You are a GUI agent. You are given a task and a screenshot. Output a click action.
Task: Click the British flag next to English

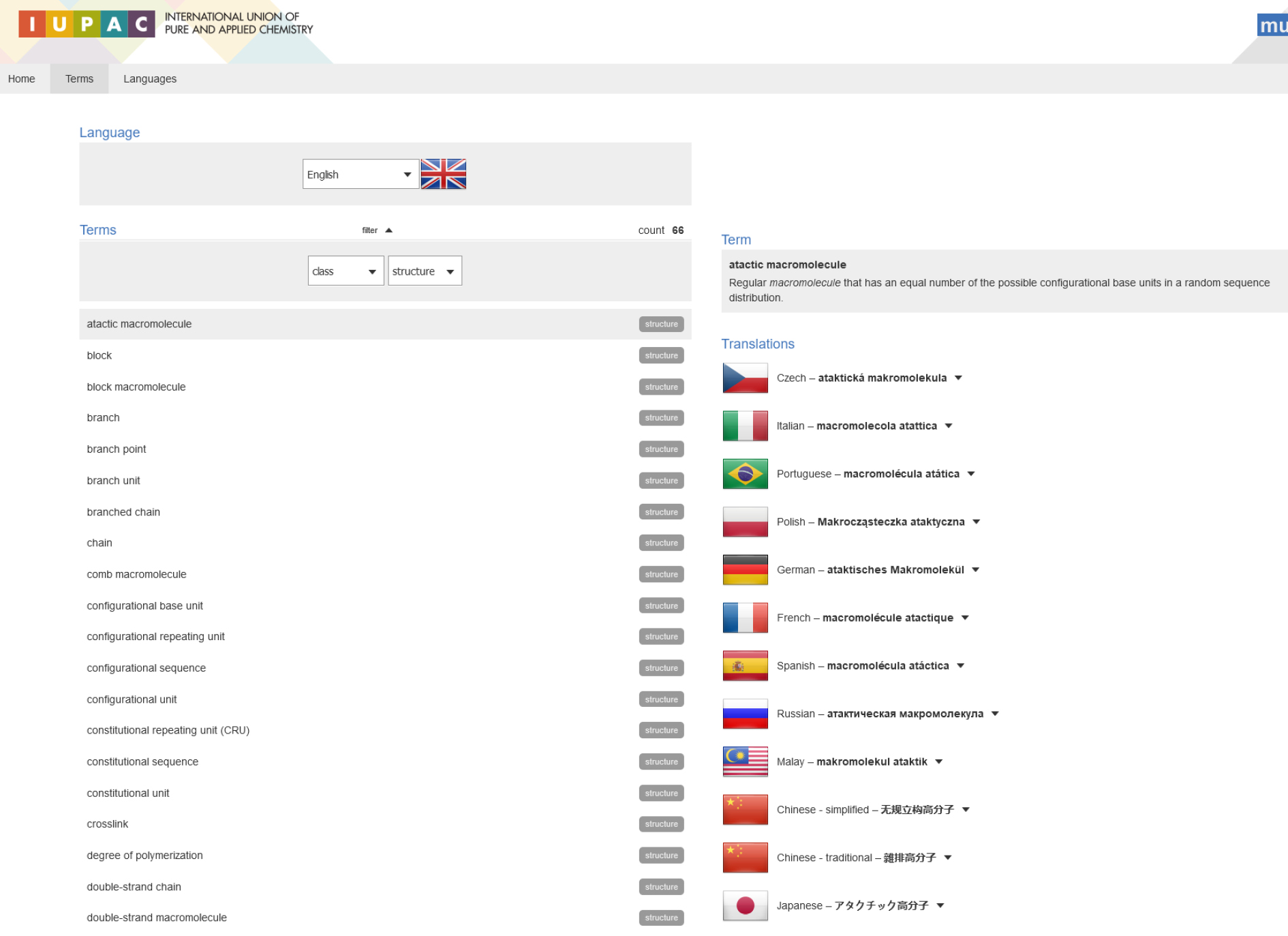[x=444, y=174]
